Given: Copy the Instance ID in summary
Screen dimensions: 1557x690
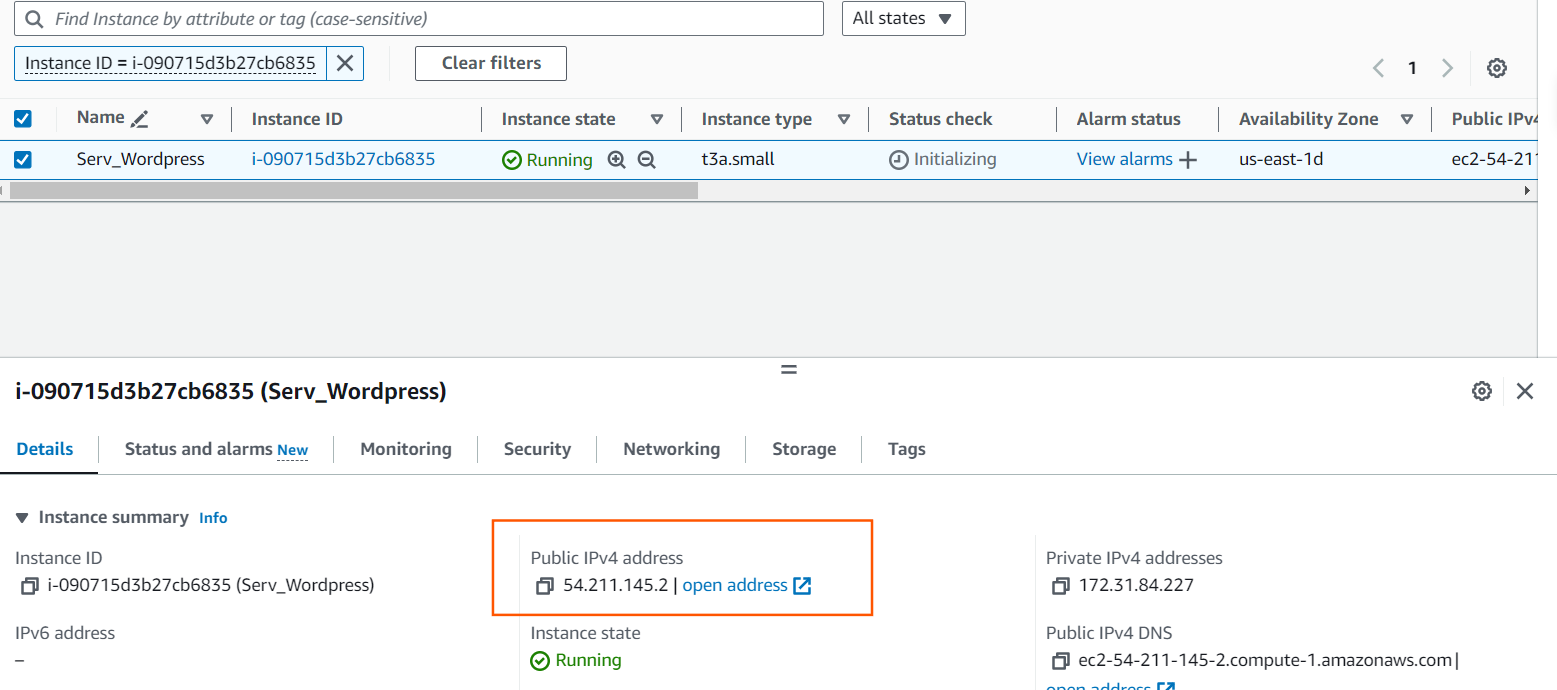Looking at the screenshot, I should point(30,586).
